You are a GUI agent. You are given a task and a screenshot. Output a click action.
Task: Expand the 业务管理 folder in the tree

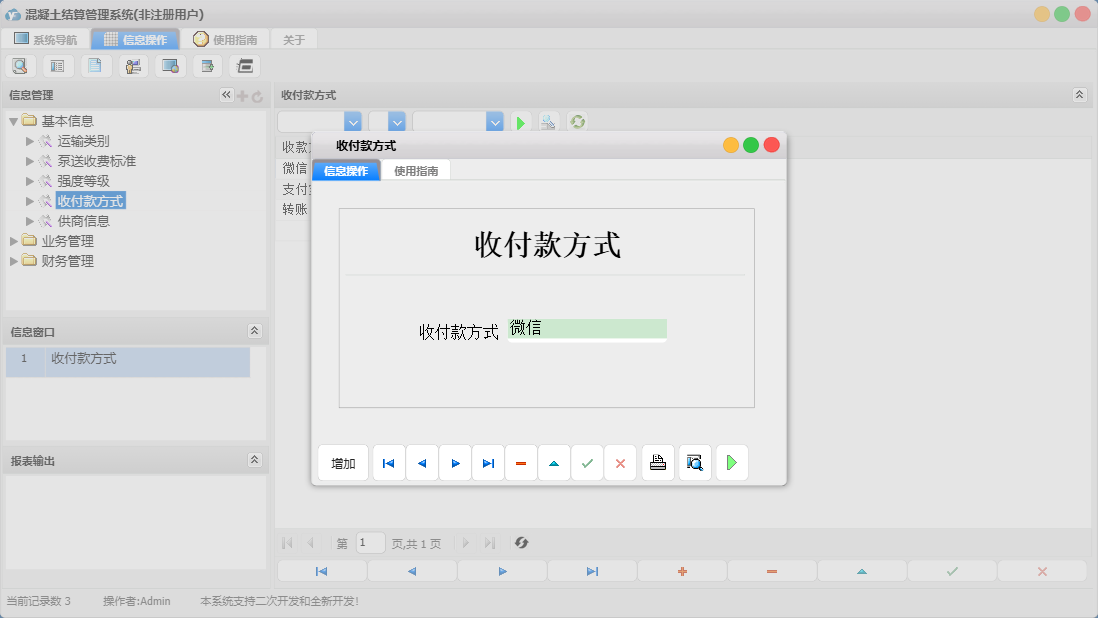pos(13,240)
